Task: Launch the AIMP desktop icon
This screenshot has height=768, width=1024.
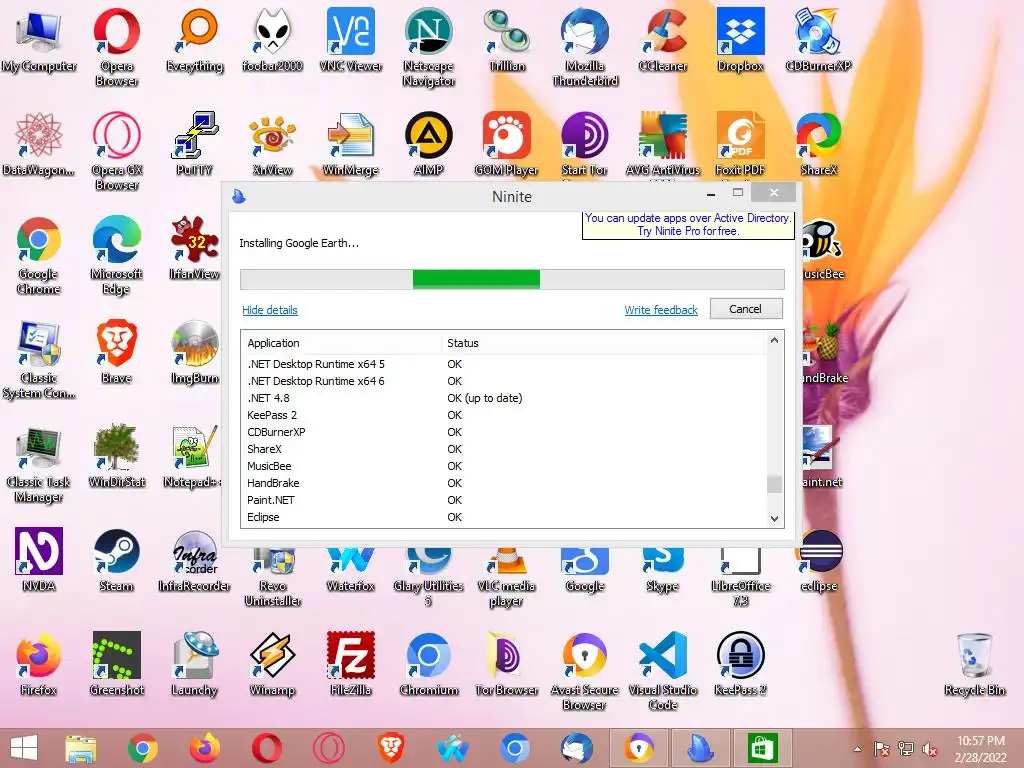Action: (x=428, y=144)
